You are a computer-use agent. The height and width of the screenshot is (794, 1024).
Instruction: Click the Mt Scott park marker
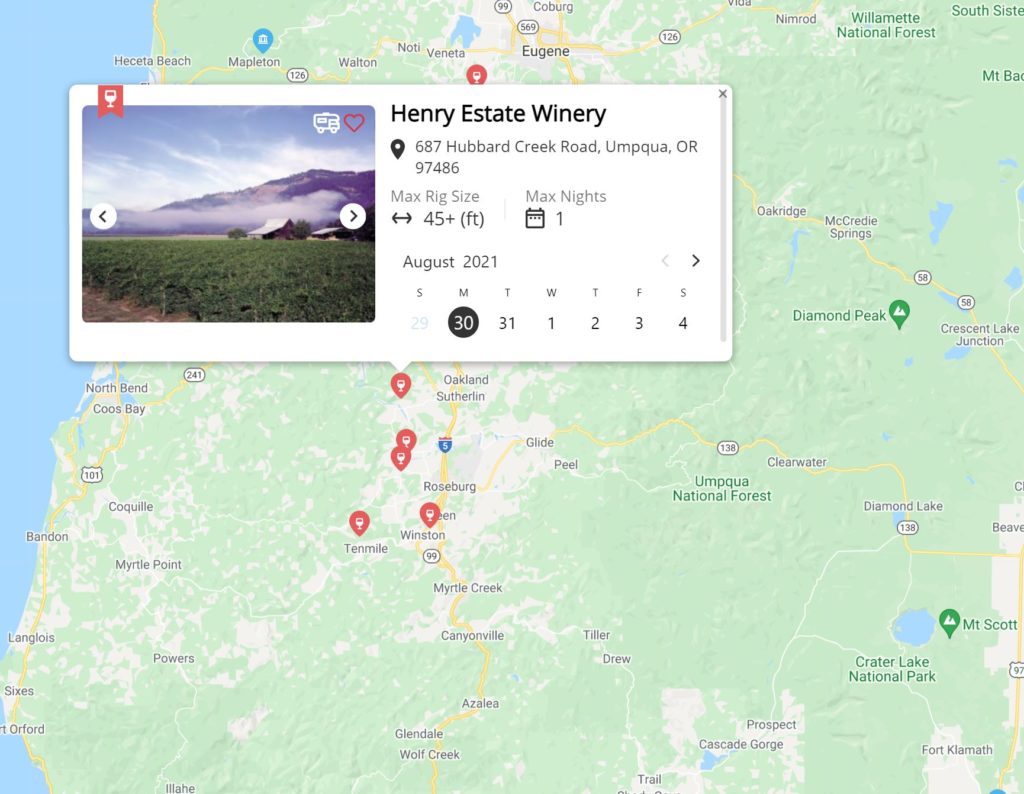click(x=949, y=623)
